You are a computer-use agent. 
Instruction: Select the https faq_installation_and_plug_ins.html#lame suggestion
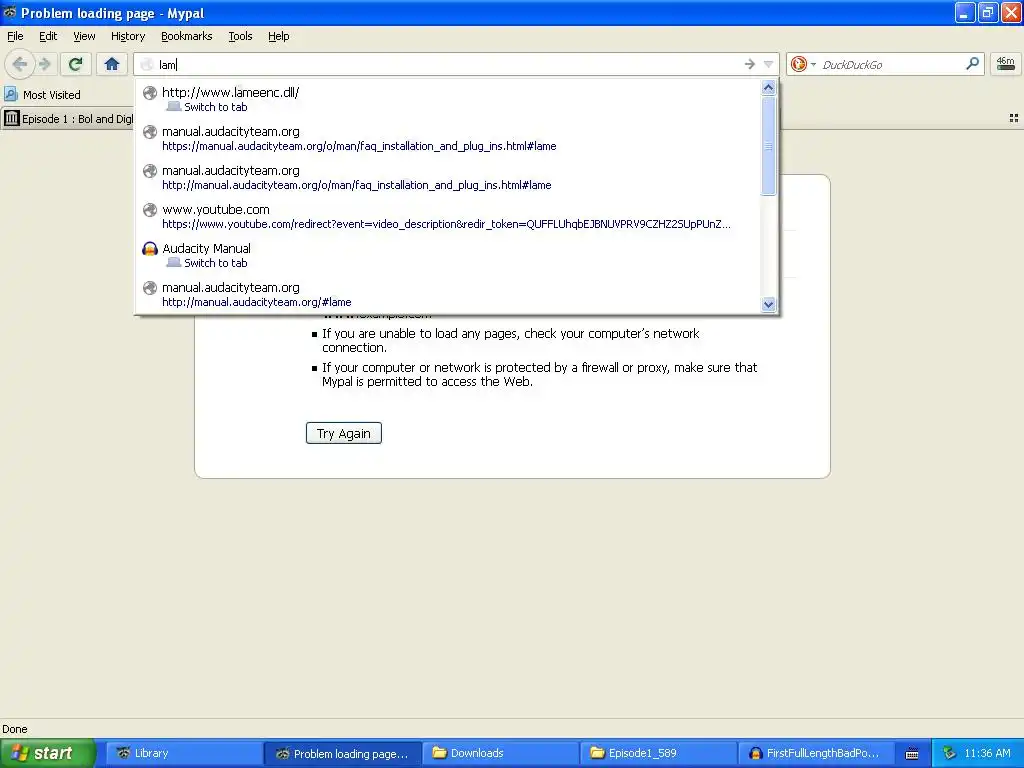coord(448,138)
